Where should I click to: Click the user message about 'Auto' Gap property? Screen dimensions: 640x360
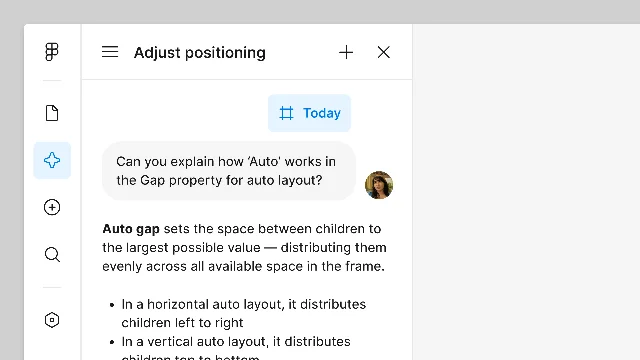point(229,171)
